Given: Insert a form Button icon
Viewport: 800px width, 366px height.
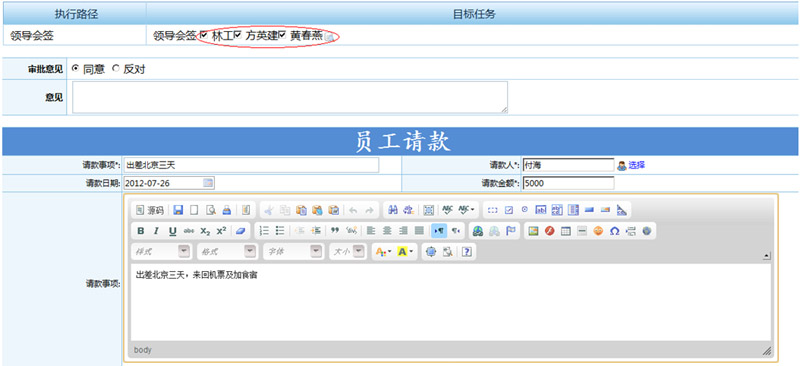Looking at the screenshot, I should click(x=589, y=210).
